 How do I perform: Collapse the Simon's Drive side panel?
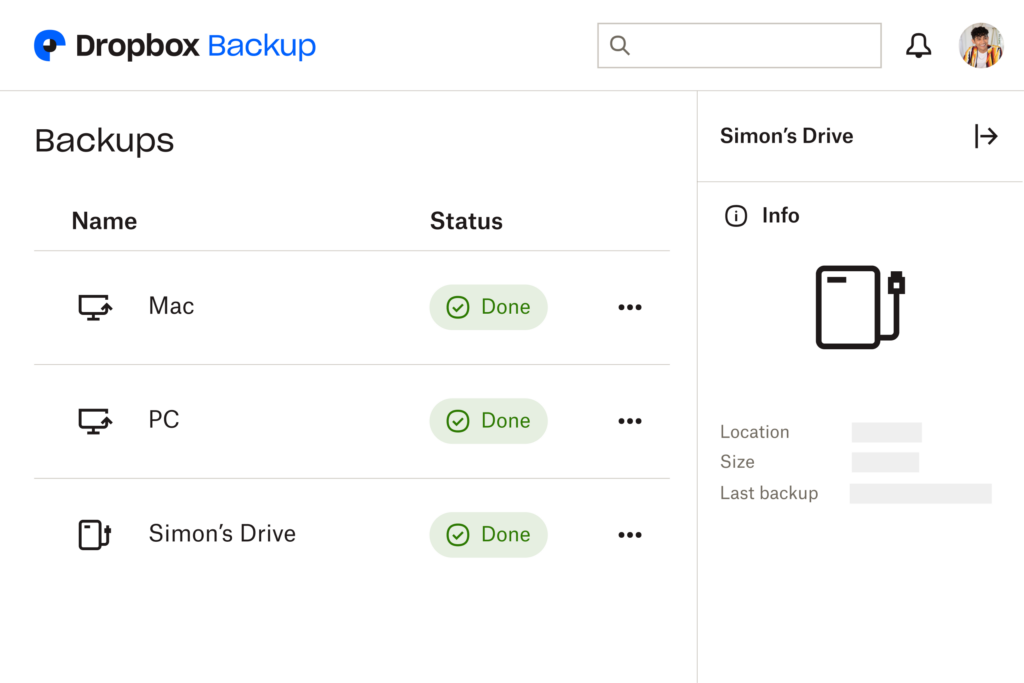986,136
